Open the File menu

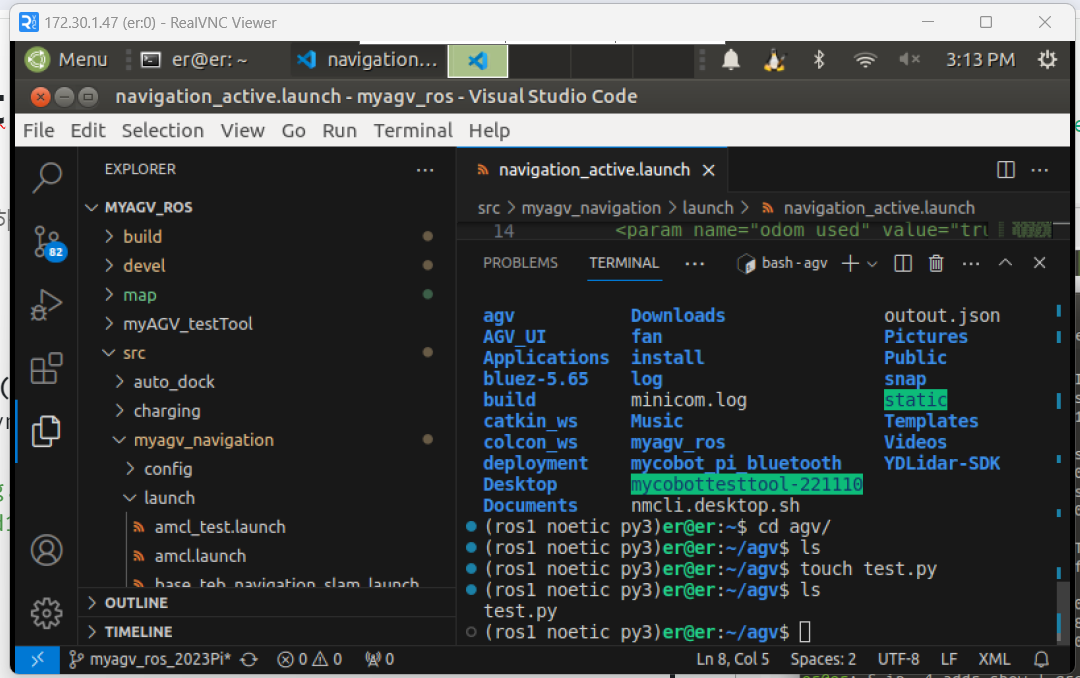tap(39, 130)
